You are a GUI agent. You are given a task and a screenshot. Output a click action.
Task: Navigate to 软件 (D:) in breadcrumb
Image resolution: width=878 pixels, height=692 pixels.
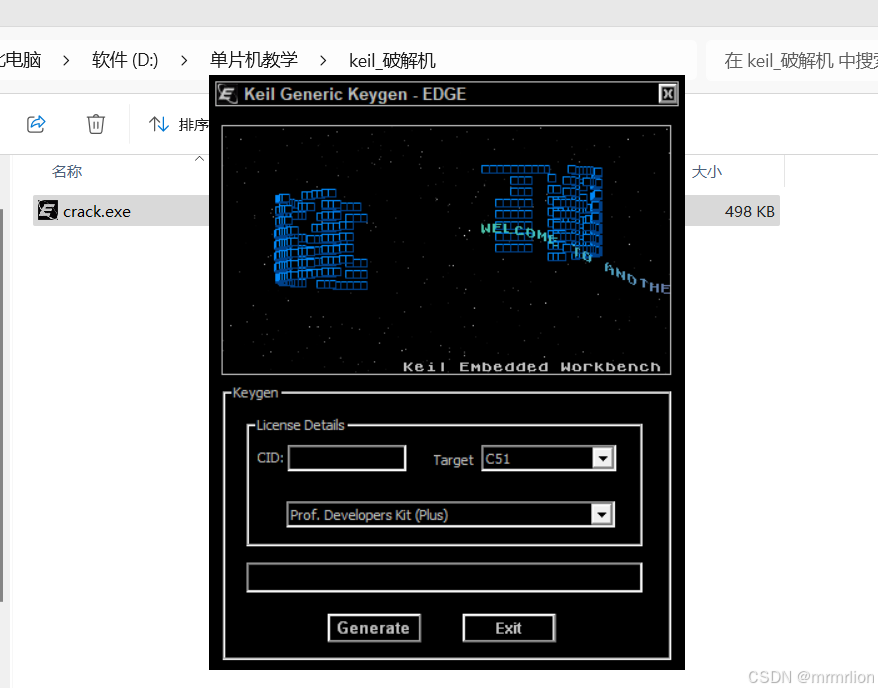coord(125,59)
